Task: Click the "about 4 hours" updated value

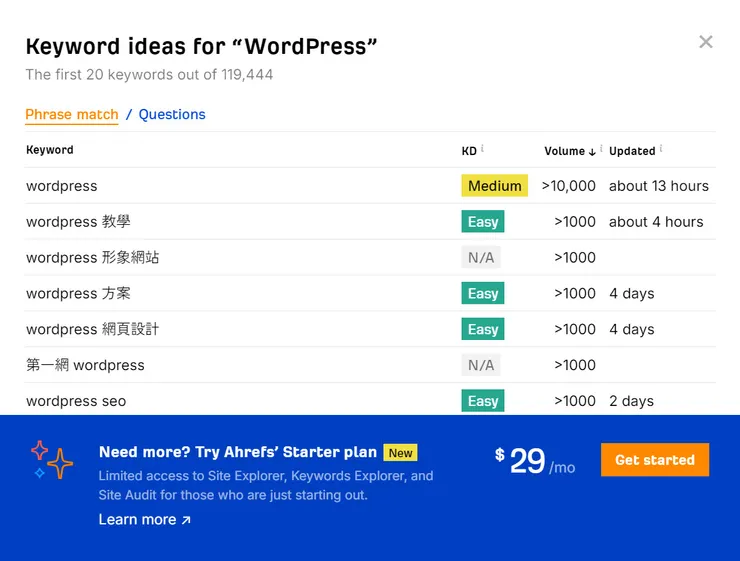Action: tap(656, 222)
